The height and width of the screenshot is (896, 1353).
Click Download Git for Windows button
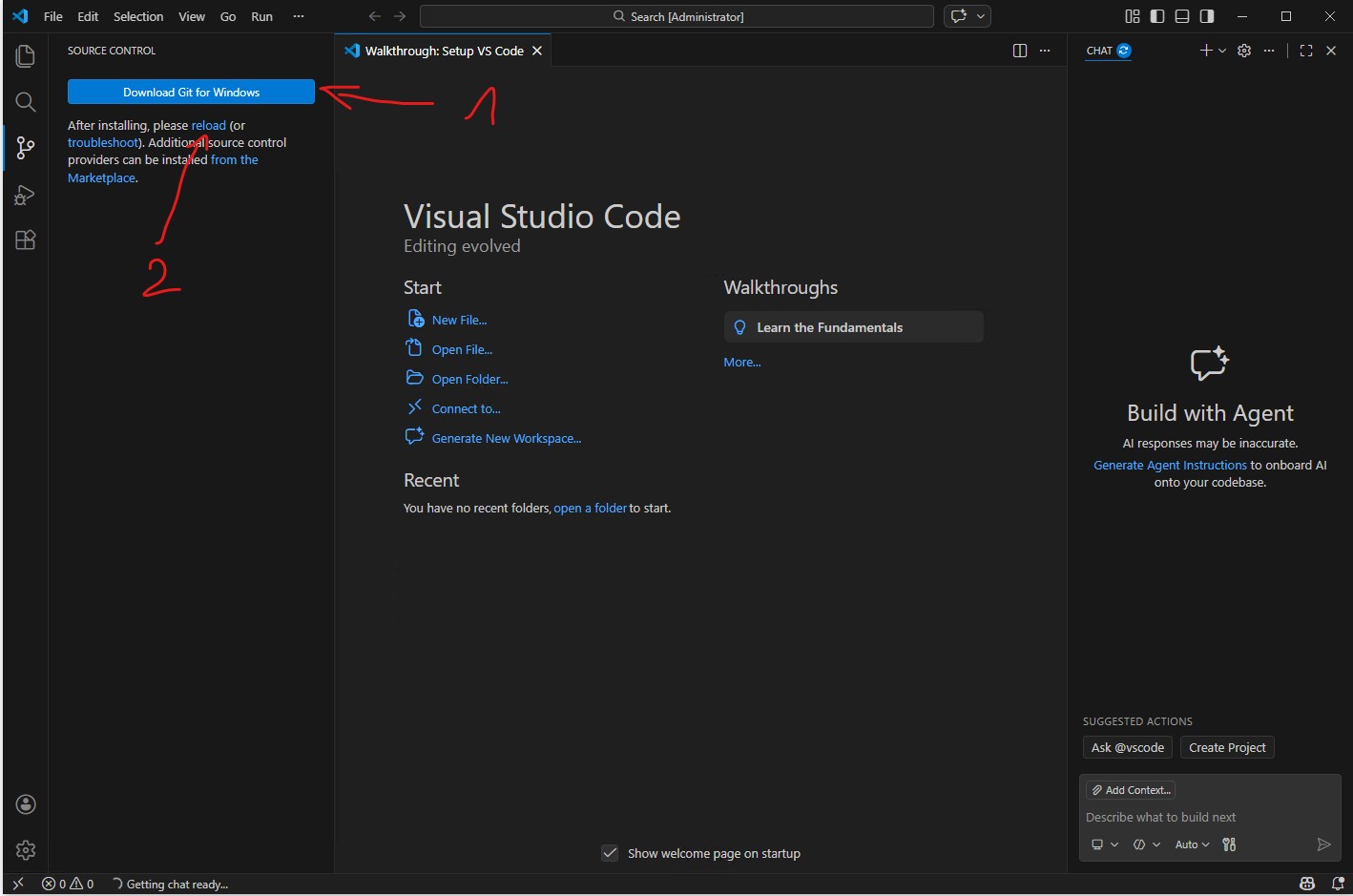point(191,92)
